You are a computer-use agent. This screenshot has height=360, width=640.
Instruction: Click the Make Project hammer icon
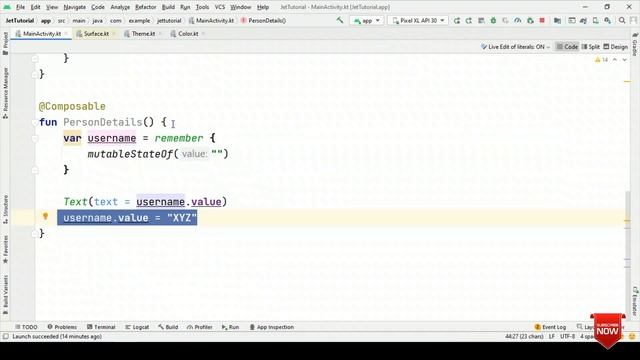(340, 20)
